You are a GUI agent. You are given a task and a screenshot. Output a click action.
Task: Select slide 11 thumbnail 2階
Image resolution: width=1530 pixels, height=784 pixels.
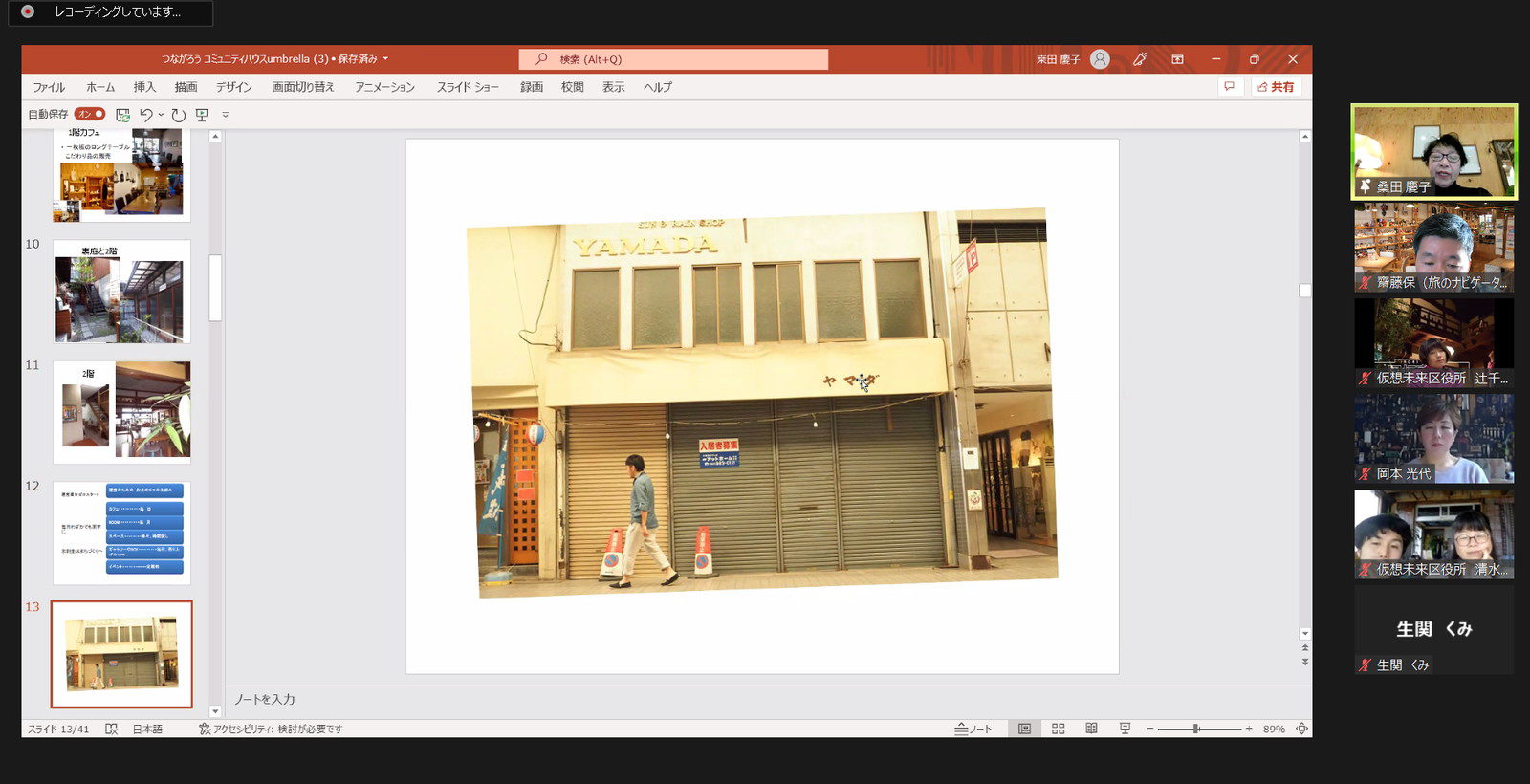coord(121,412)
